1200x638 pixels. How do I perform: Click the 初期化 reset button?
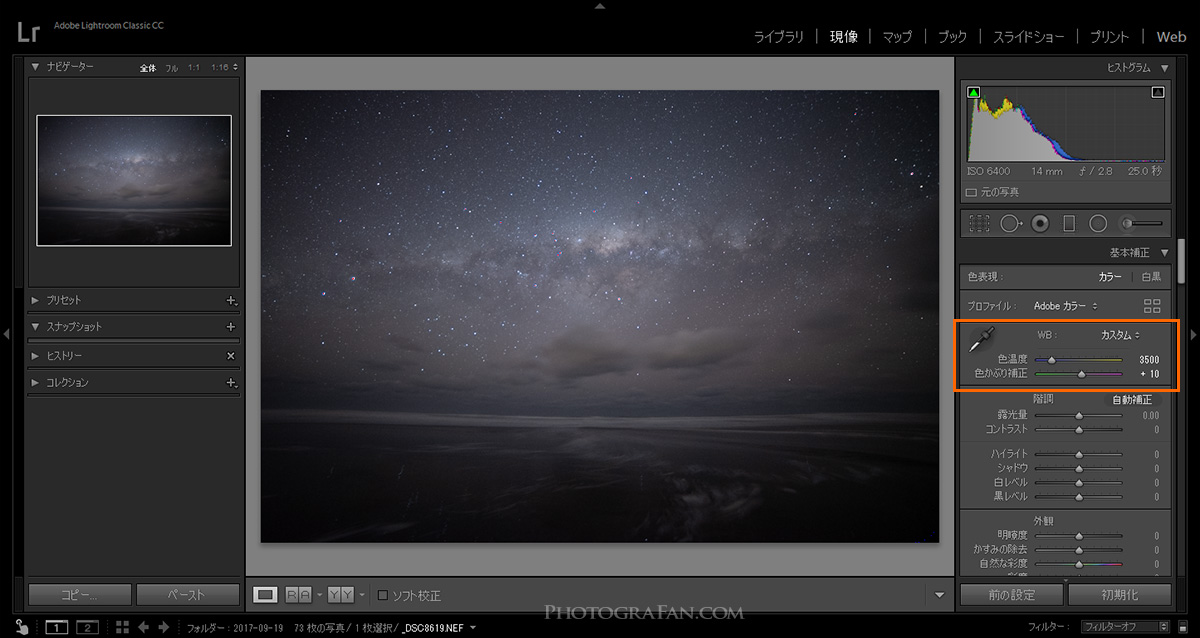click(1119, 594)
